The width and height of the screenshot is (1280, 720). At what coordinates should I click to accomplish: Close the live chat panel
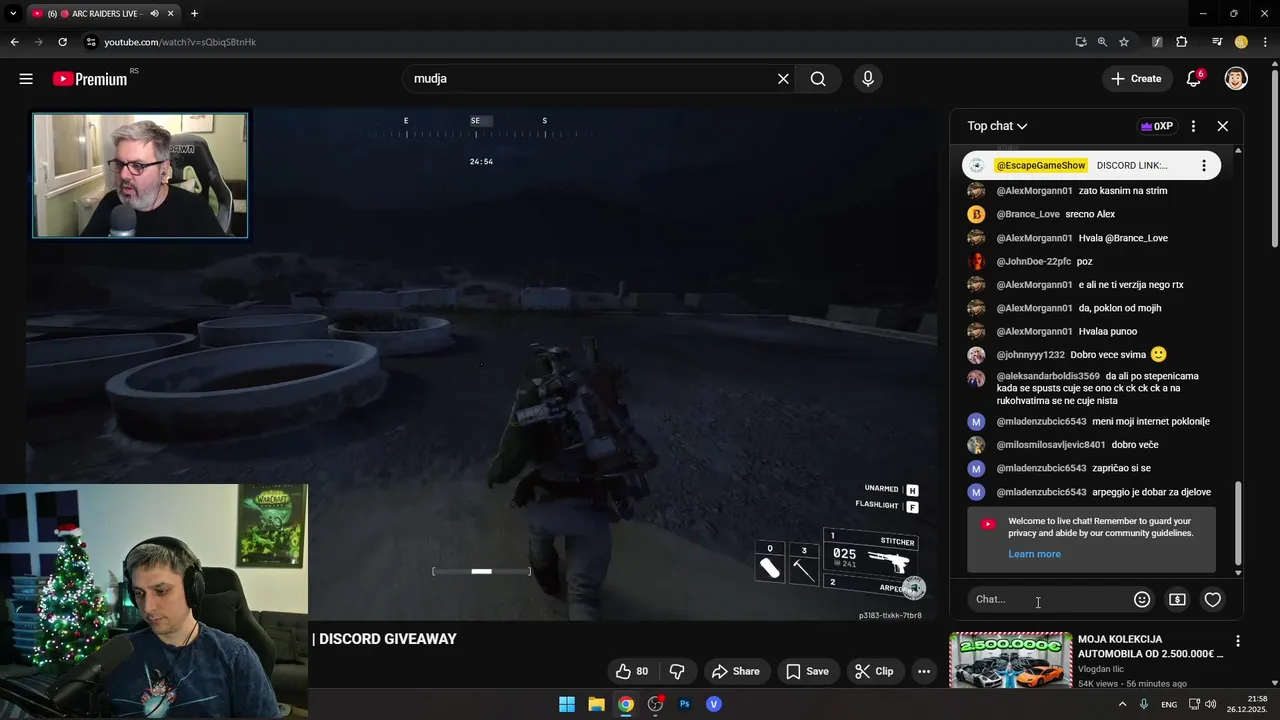click(1222, 126)
